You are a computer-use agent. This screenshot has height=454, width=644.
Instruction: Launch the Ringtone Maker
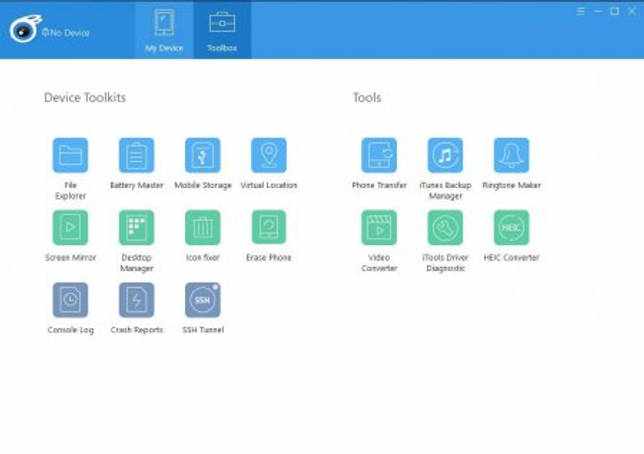[x=511, y=155]
